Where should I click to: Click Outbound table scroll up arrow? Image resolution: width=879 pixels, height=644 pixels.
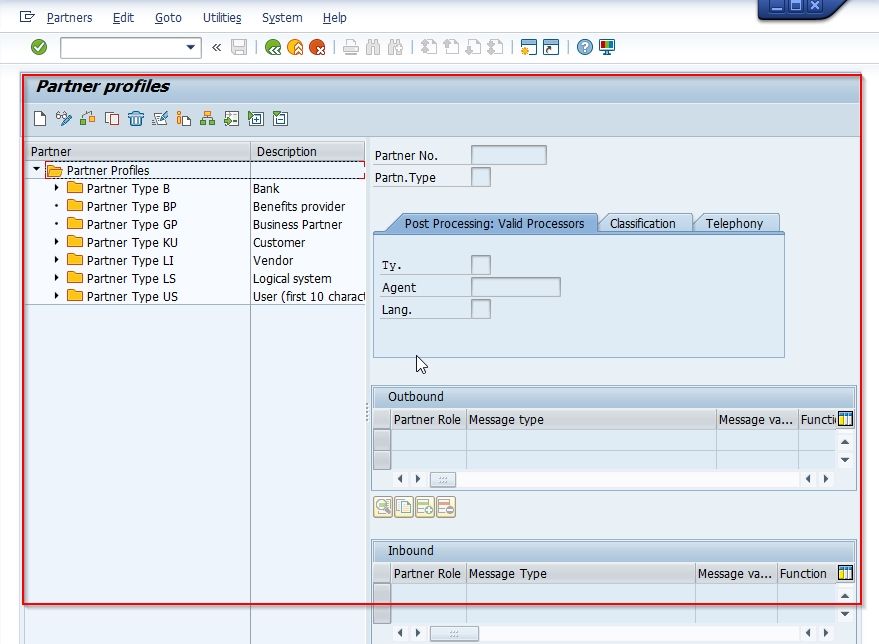(845, 442)
